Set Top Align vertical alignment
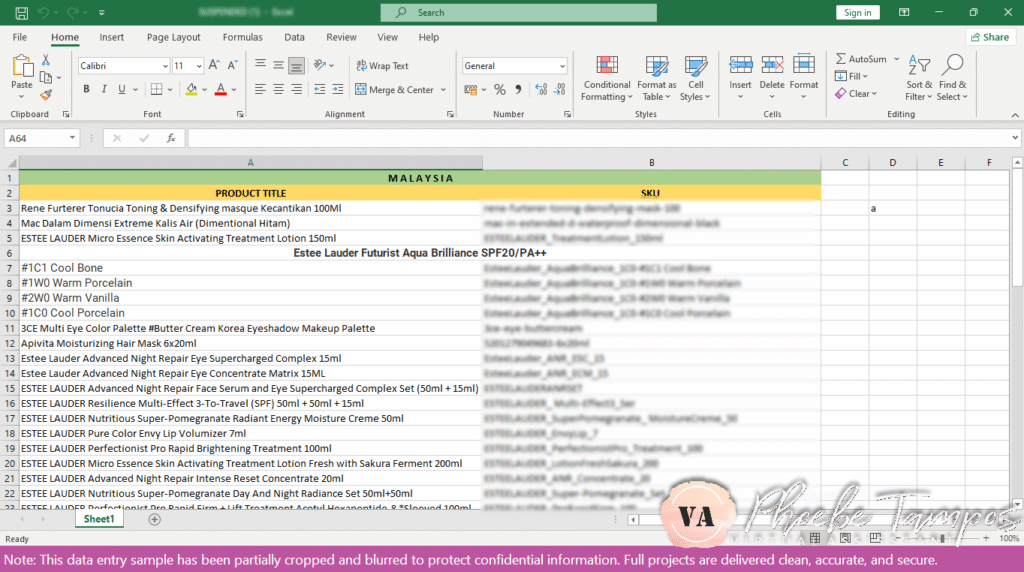1024x572 pixels. click(260, 65)
